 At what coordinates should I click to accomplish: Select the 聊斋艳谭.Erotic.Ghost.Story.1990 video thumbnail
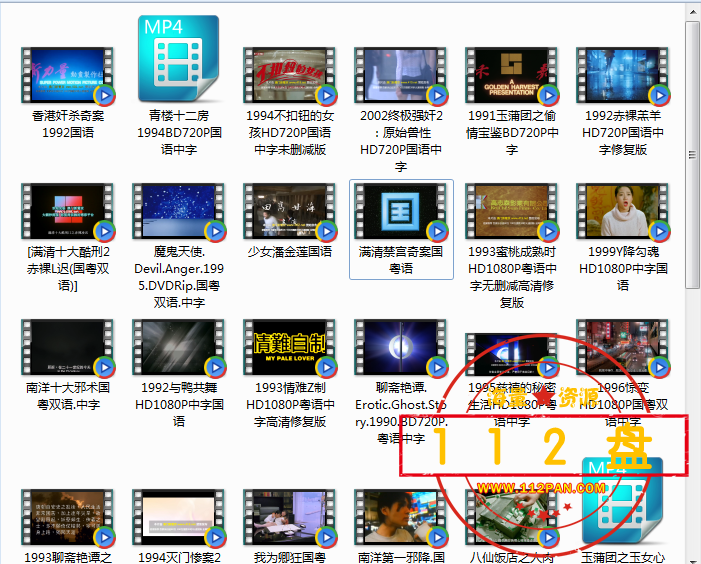(x=401, y=347)
